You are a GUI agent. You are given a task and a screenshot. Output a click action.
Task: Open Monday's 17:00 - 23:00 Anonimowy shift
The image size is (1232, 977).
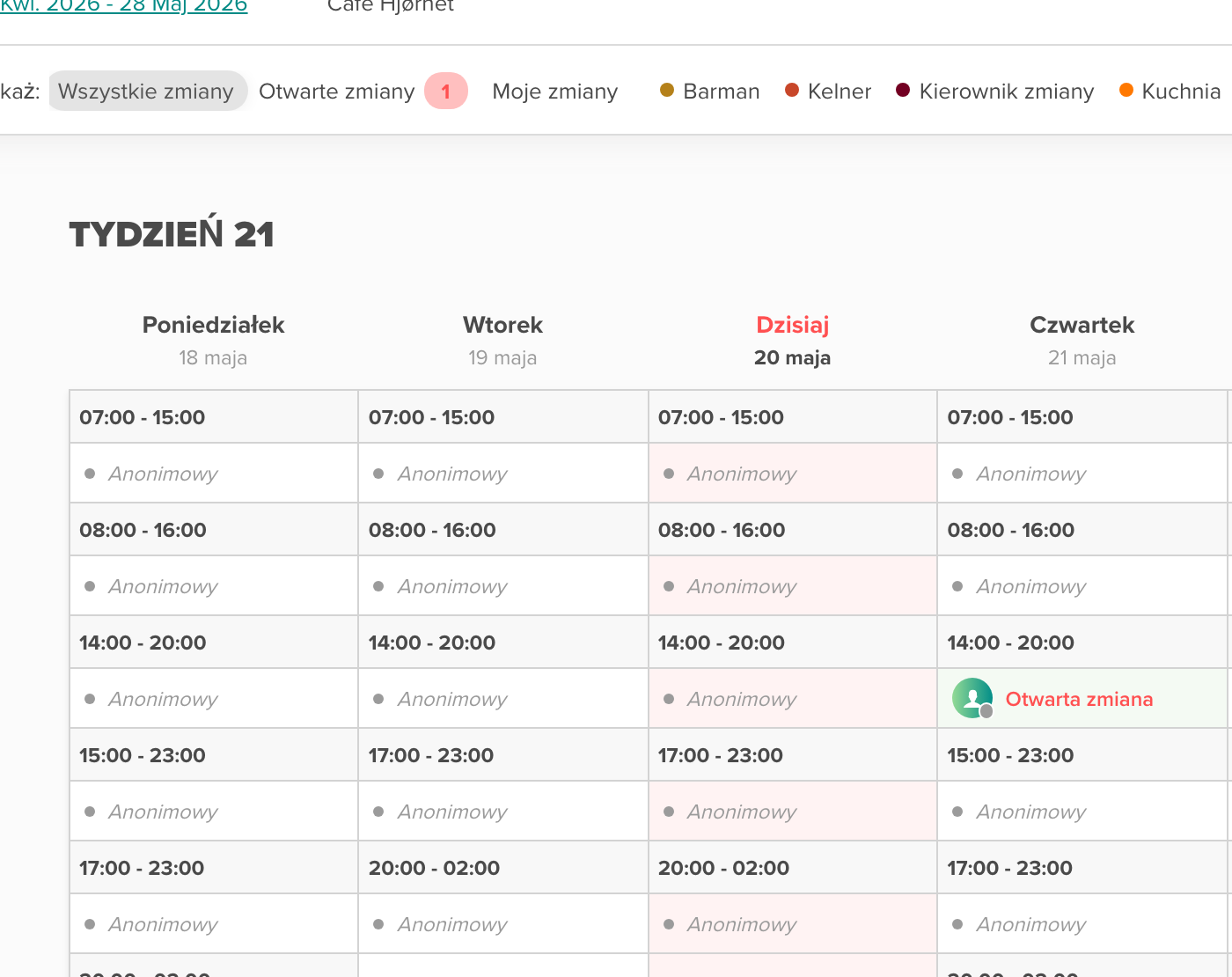point(214,924)
